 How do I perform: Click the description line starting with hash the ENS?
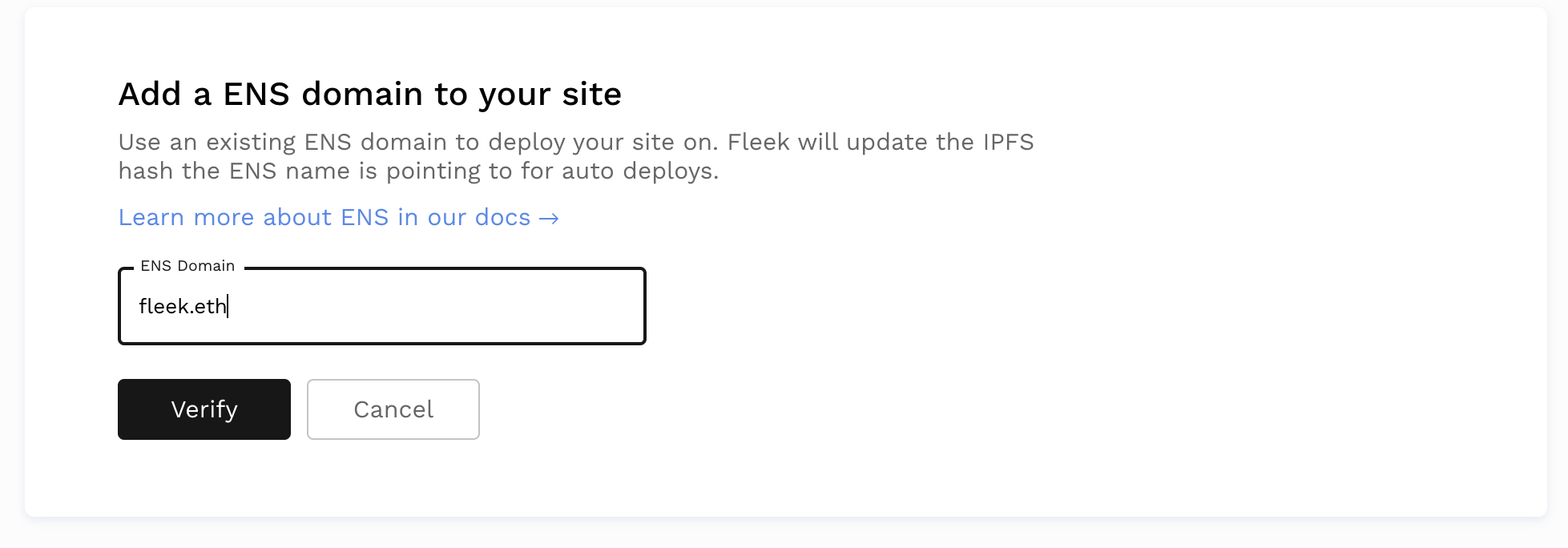[x=417, y=171]
